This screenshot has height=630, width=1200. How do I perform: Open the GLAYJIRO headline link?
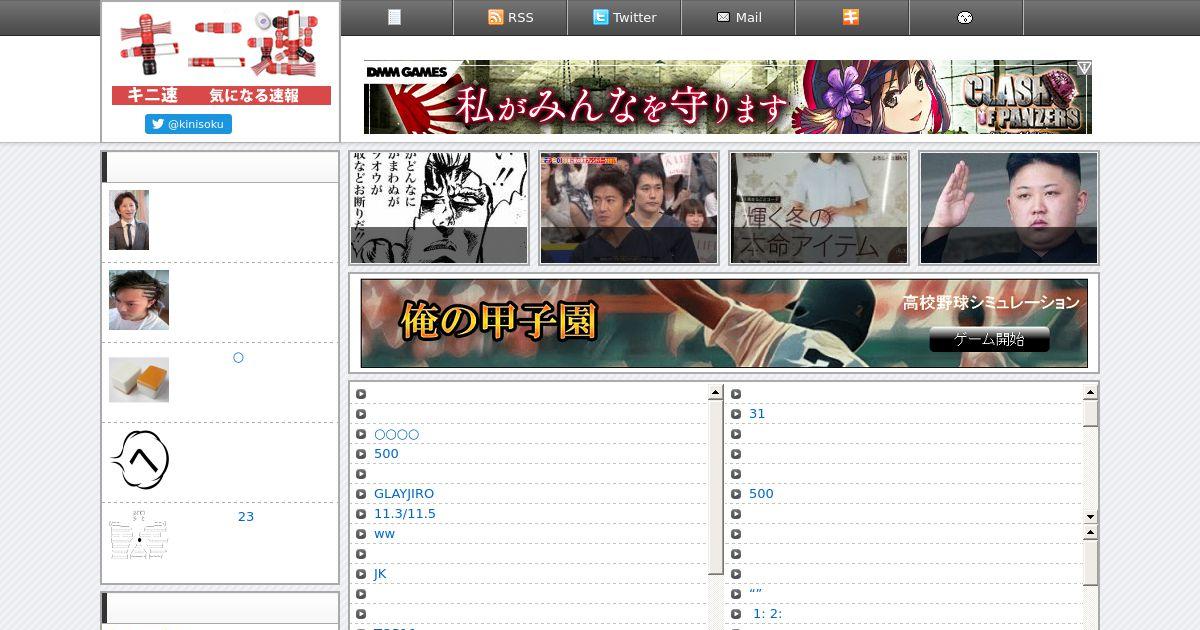pyautogui.click(x=404, y=494)
